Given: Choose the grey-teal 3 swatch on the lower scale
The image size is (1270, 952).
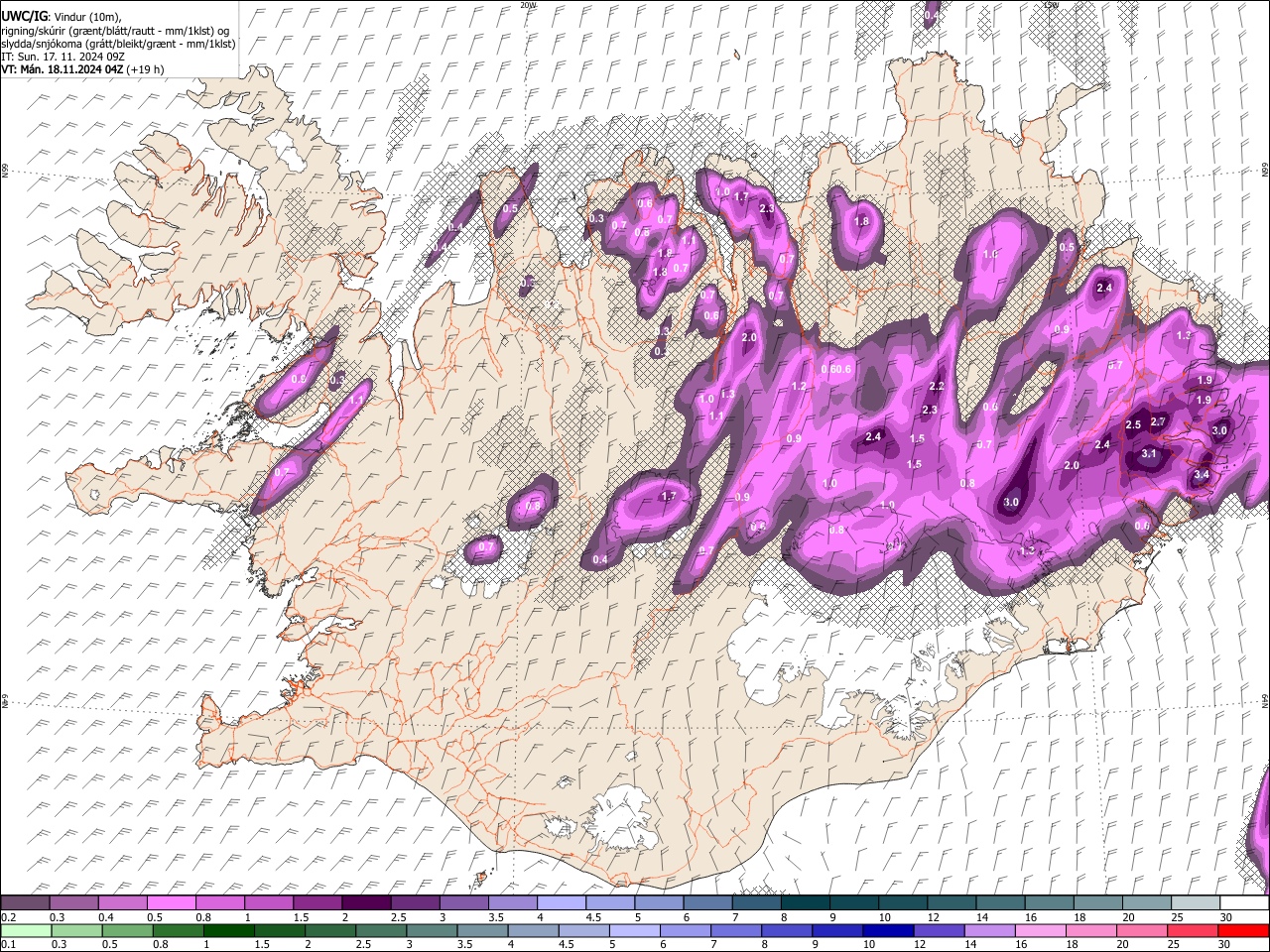Looking at the screenshot, I should click(432, 930).
